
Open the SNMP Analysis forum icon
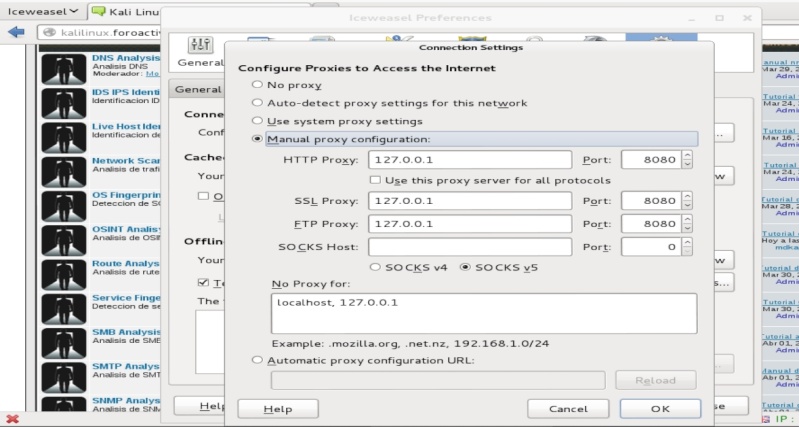point(64,405)
